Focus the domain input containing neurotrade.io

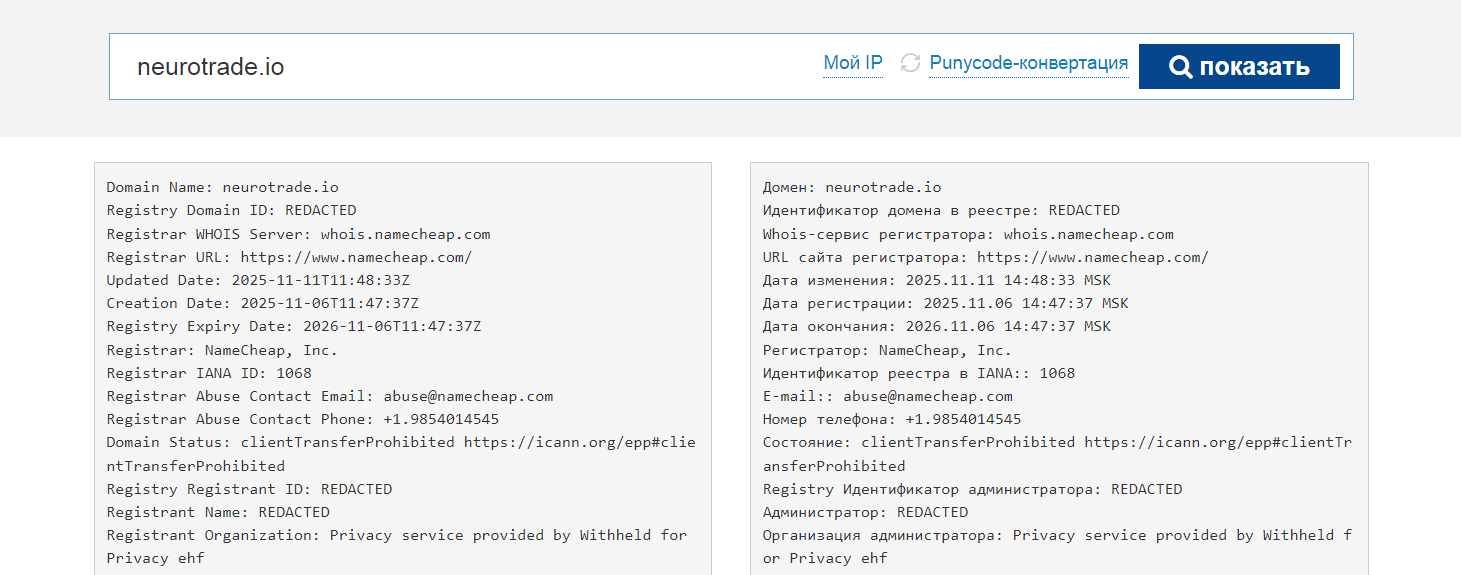[x=450, y=67]
